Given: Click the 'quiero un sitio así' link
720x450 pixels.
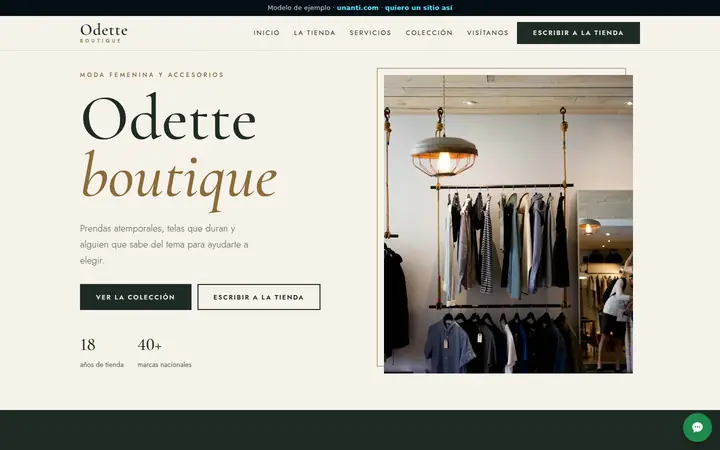Looking at the screenshot, I should click(418, 8).
